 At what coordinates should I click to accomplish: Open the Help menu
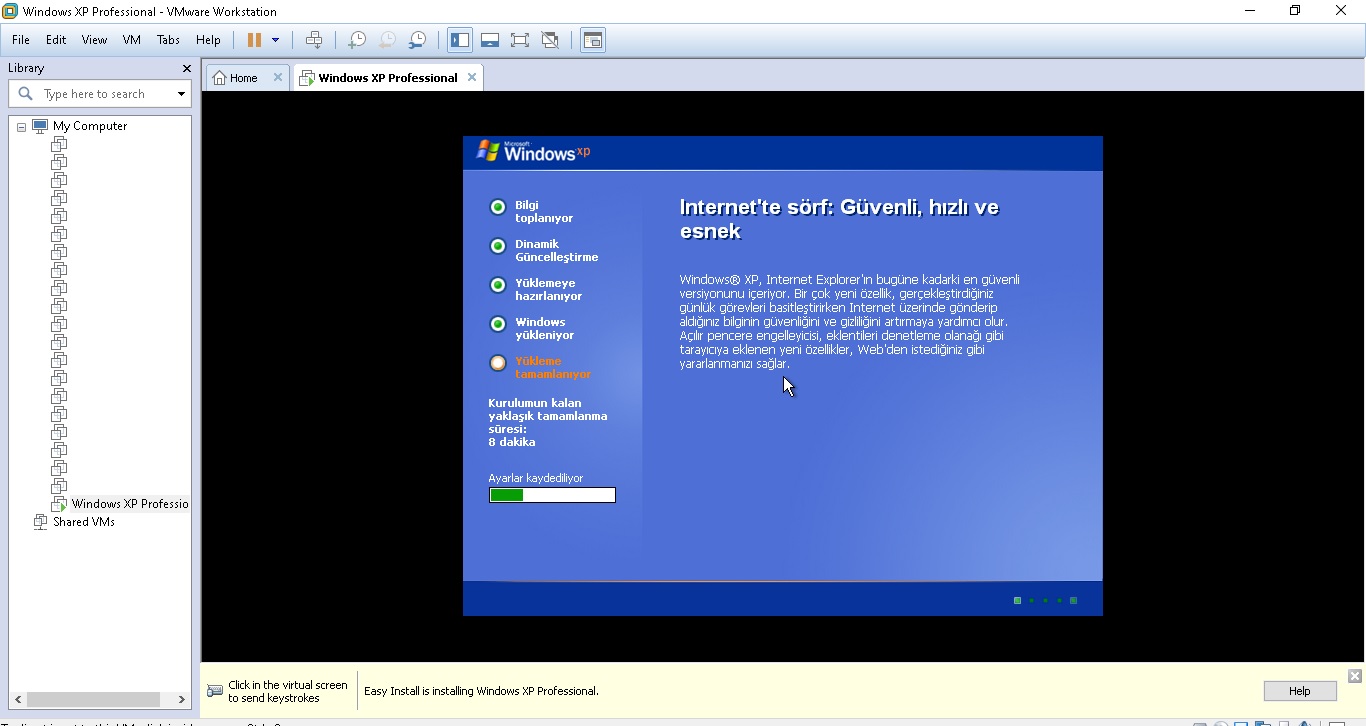pos(208,40)
